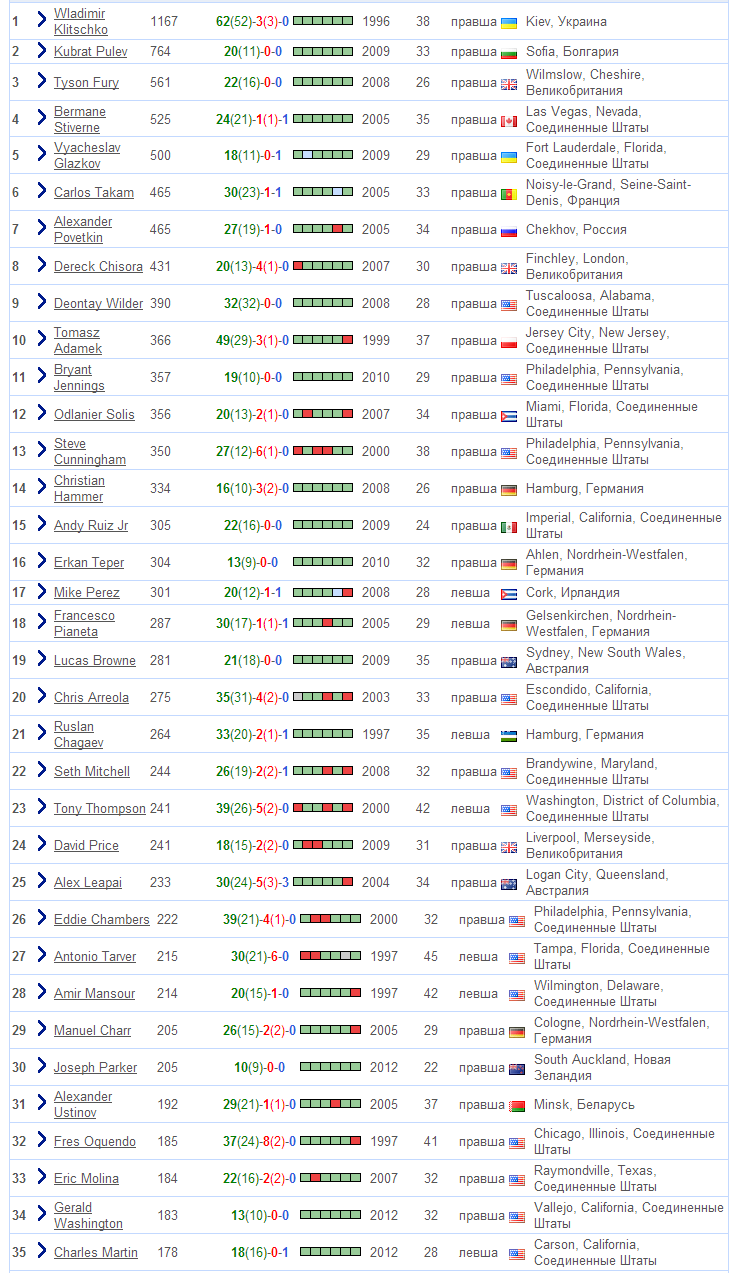The height and width of the screenshot is (1273, 733).
Task: Click the Ukraine flag in Wladimir Klitschko's row
Action: (508, 22)
